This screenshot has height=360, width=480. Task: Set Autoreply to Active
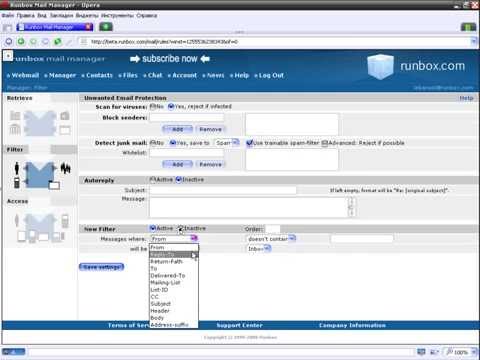coord(153,179)
